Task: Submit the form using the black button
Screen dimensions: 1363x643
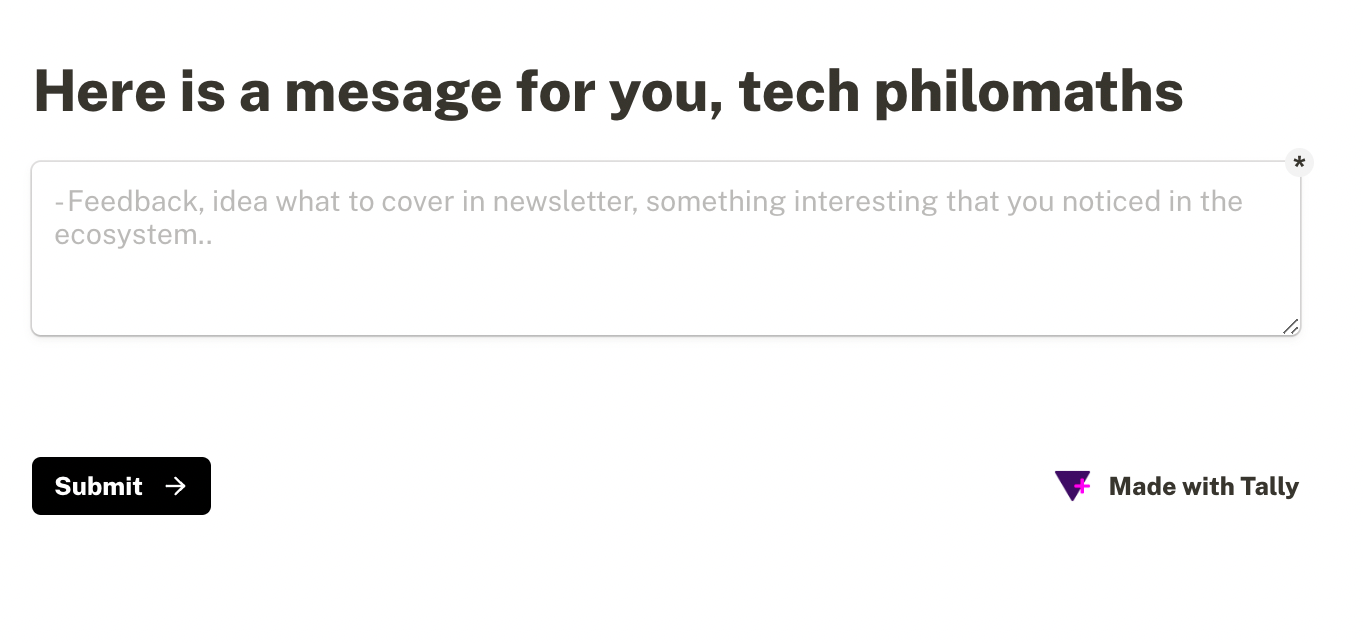Action: [121, 486]
